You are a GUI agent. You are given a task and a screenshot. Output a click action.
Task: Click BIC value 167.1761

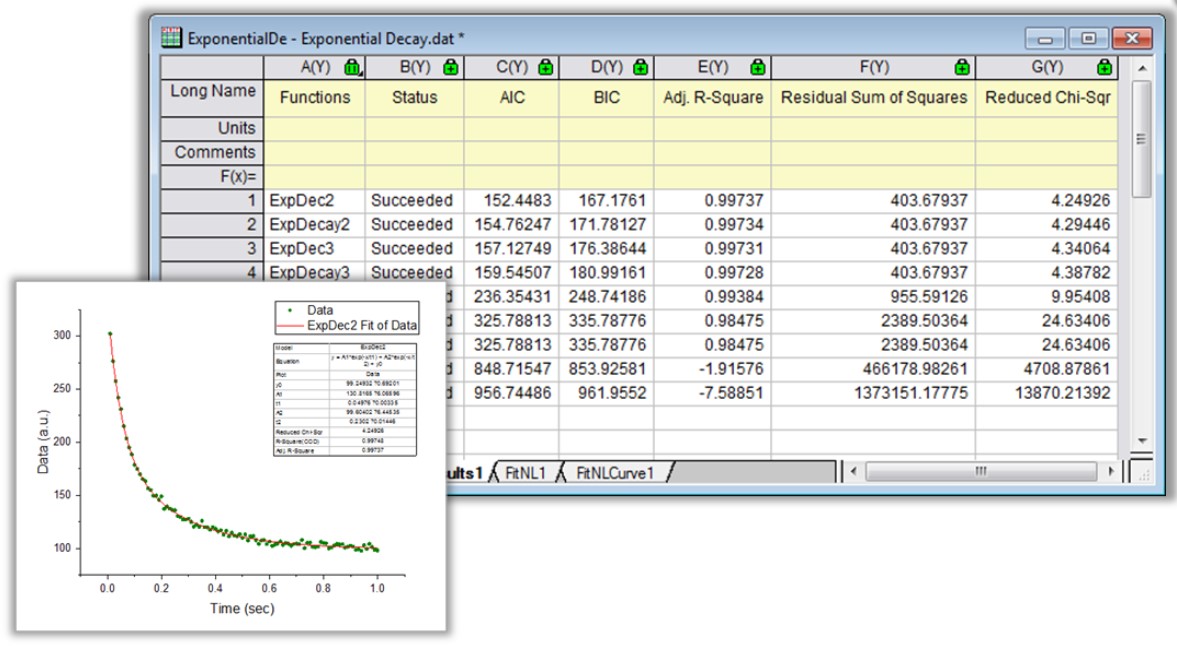[607, 200]
